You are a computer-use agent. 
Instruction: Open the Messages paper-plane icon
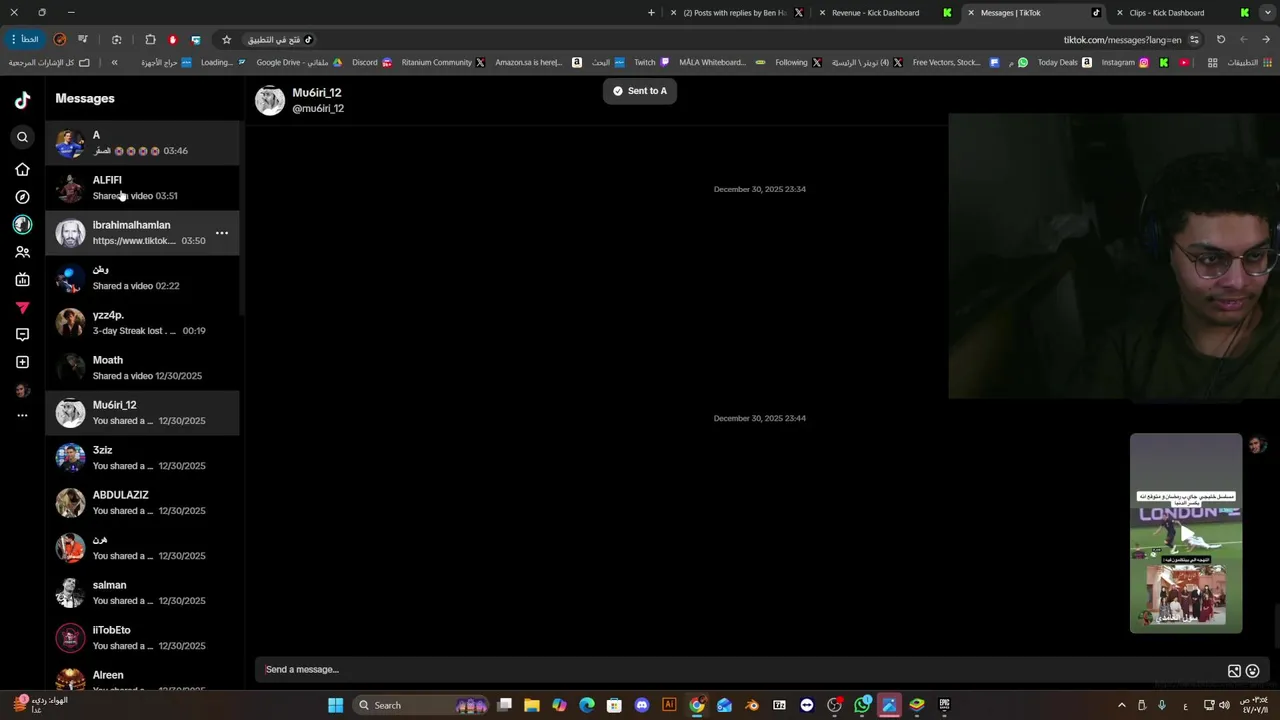coord(22,308)
